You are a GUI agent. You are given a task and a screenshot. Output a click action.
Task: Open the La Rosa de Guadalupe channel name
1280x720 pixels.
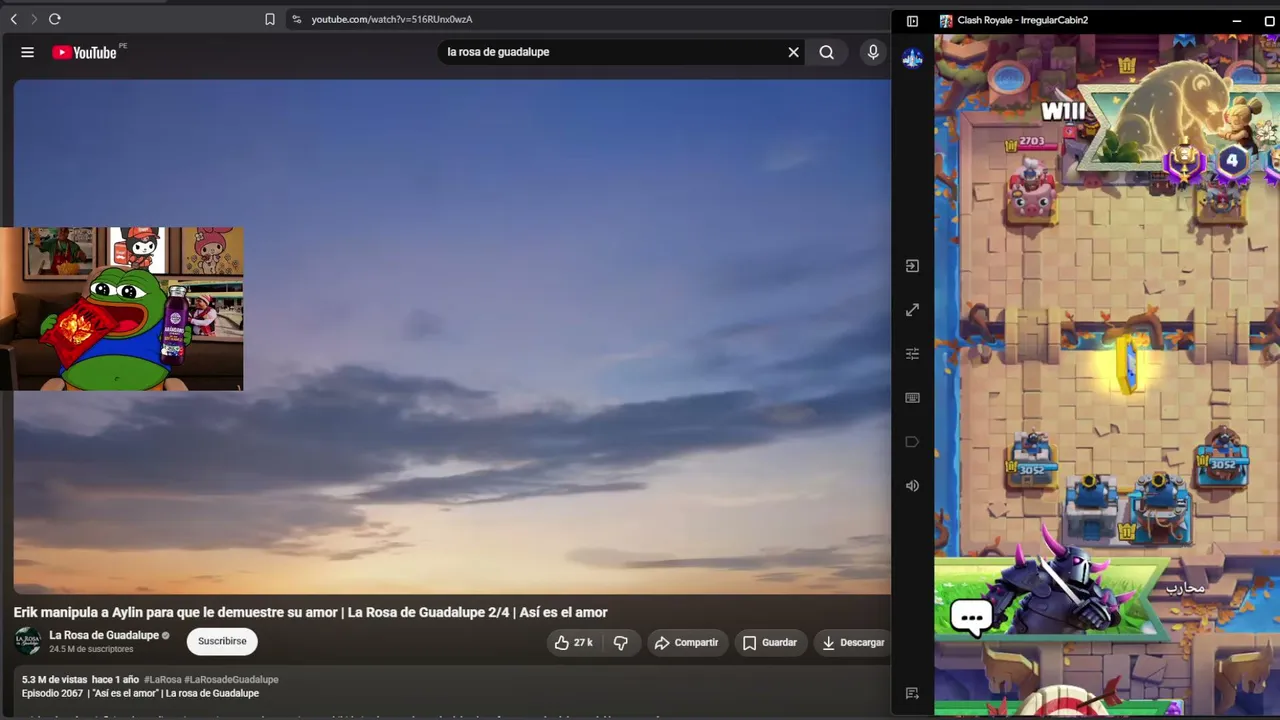pyautogui.click(x=104, y=635)
